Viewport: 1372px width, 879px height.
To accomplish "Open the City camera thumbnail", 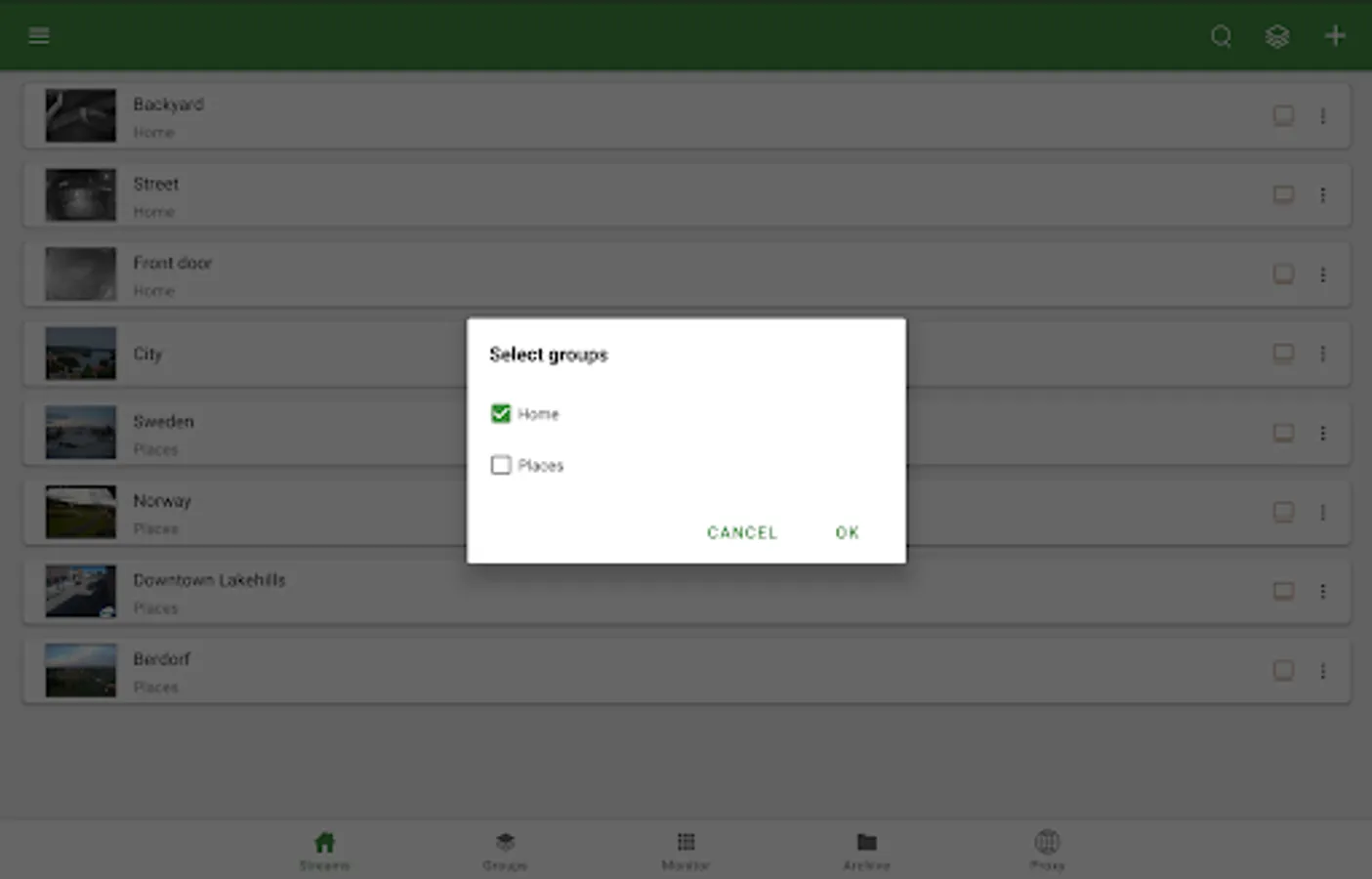I will (80, 354).
